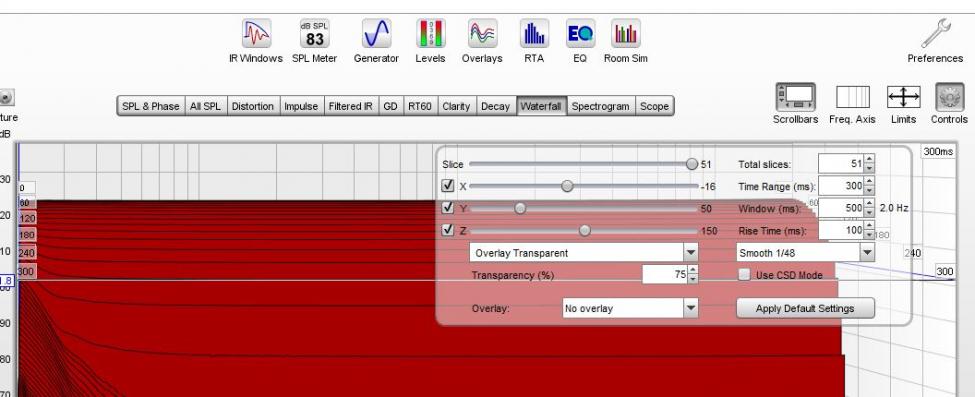Screen dimensions: 975x397
Task: Switch to the SPL & Phase tab
Action: pyautogui.click(x=150, y=106)
